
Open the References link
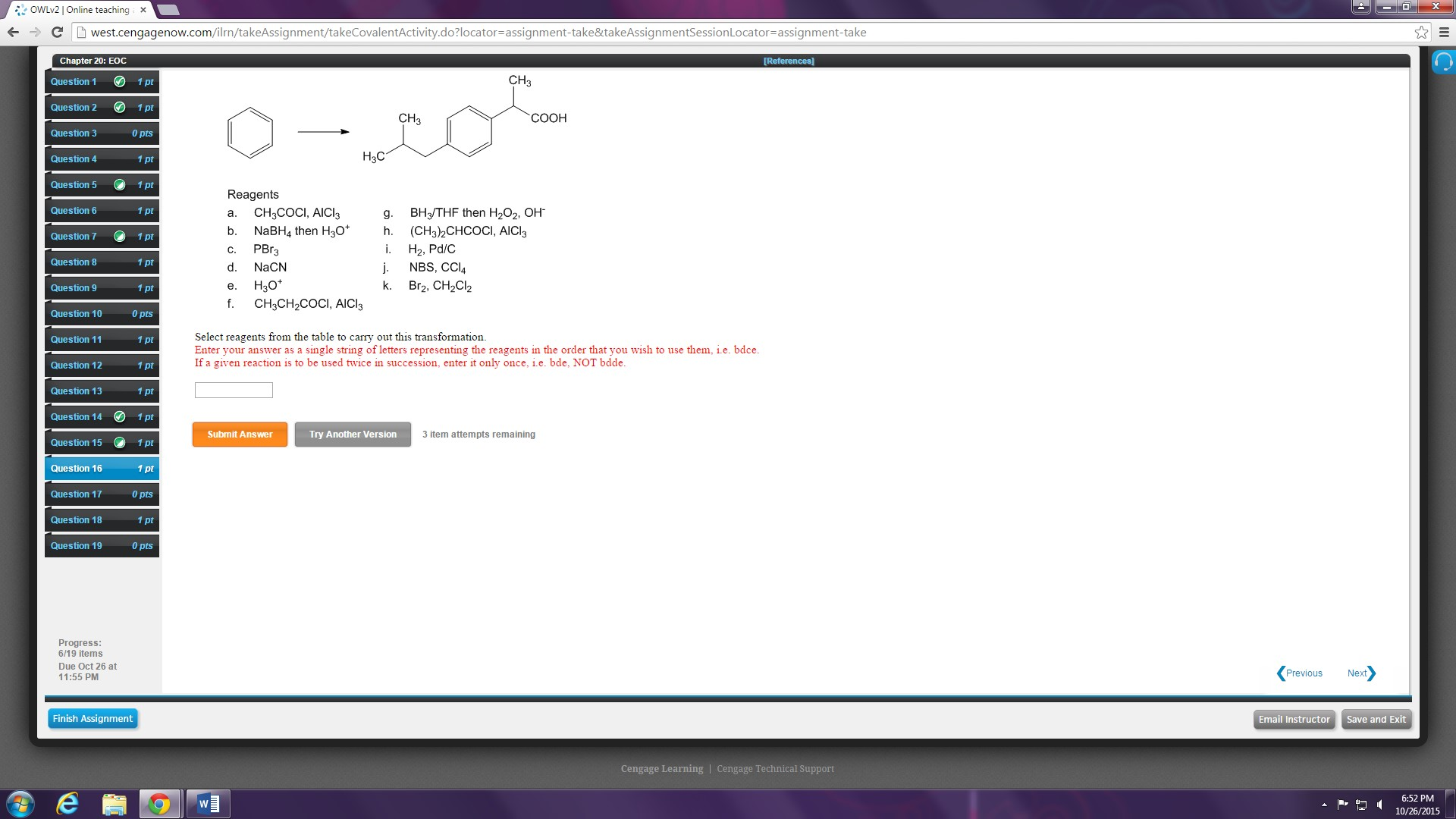(789, 61)
